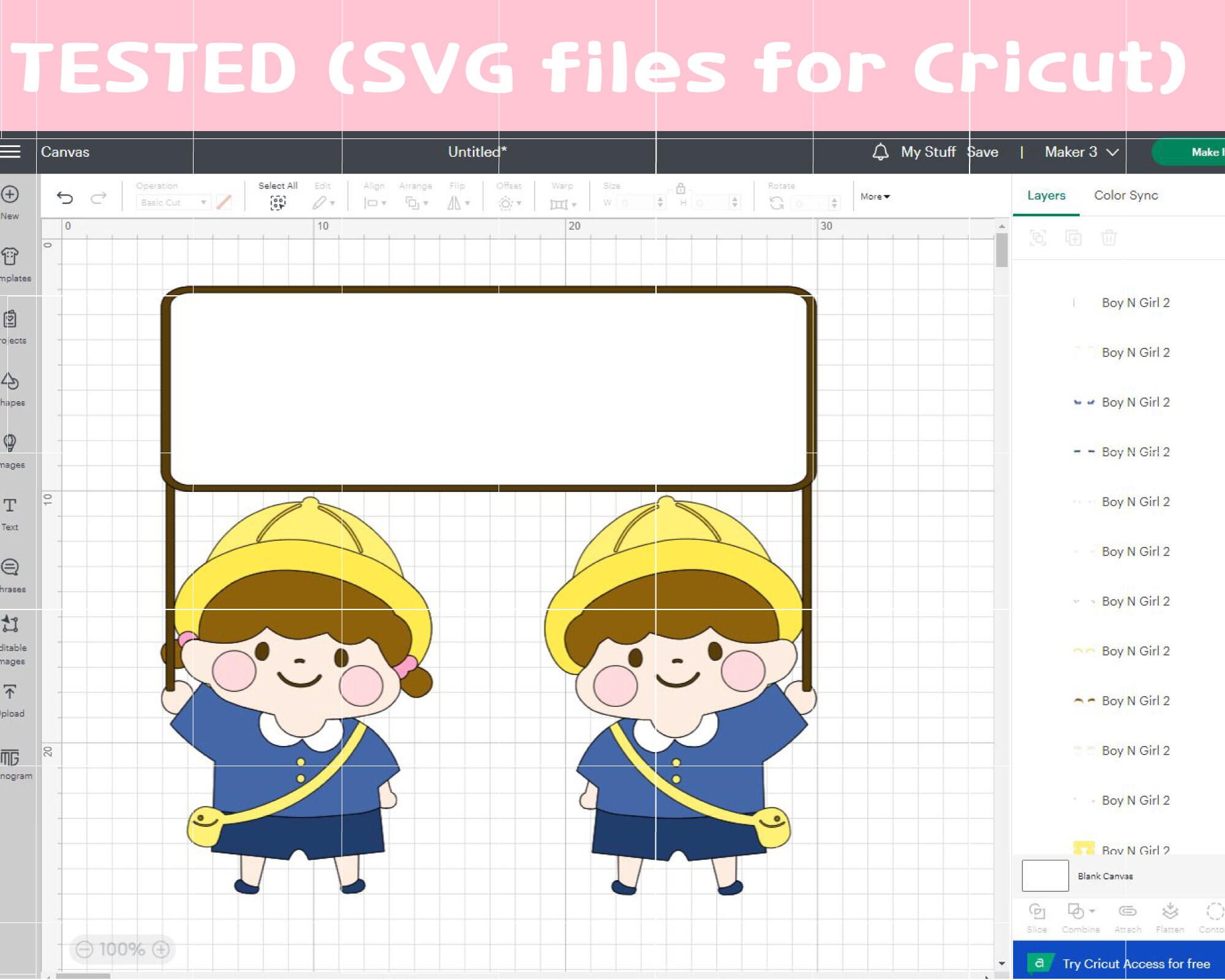Select the Shapes tool in the sidebar
Image resolution: width=1225 pixels, height=980 pixels.
click(9, 380)
